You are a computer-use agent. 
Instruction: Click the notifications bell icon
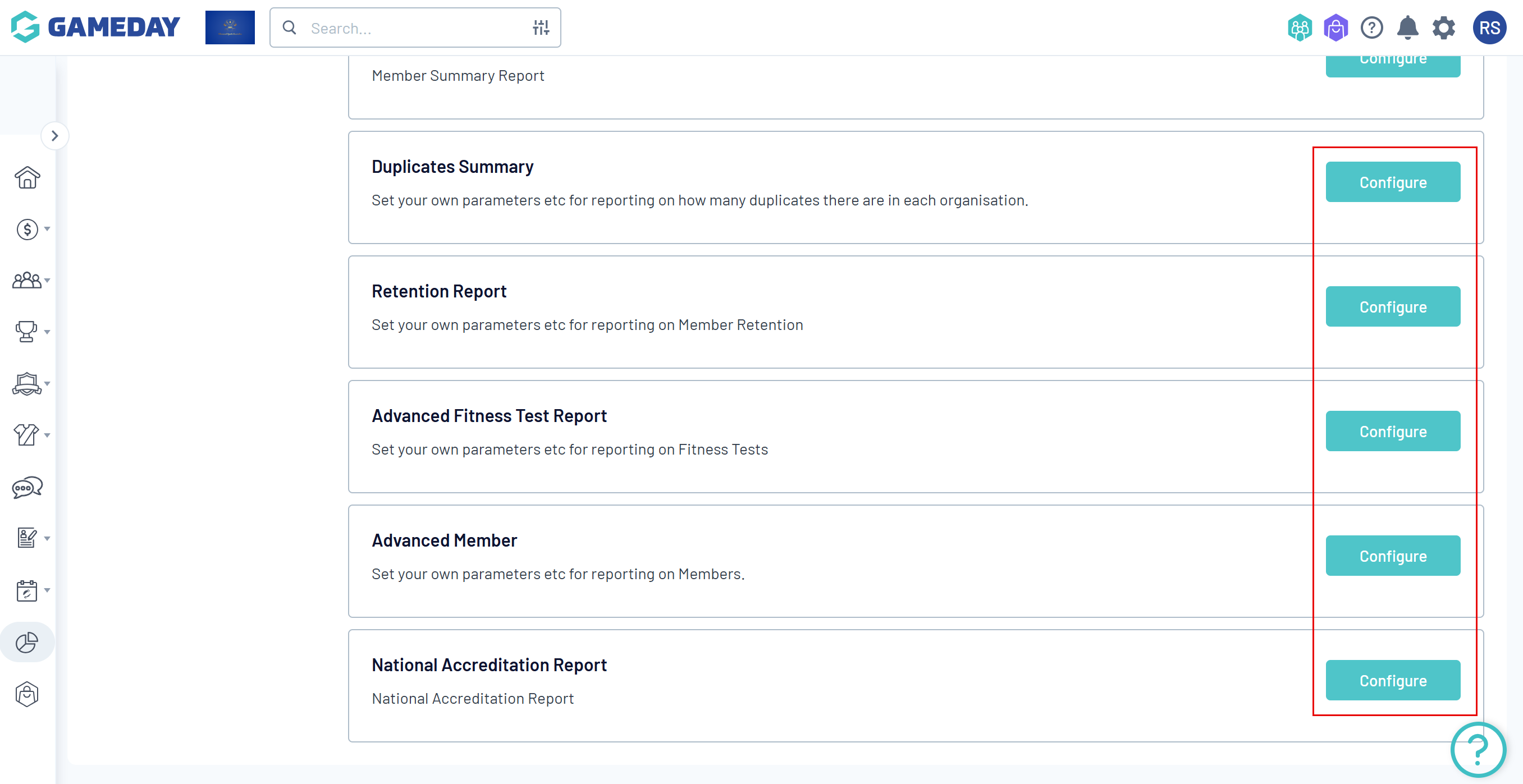(1407, 28)
